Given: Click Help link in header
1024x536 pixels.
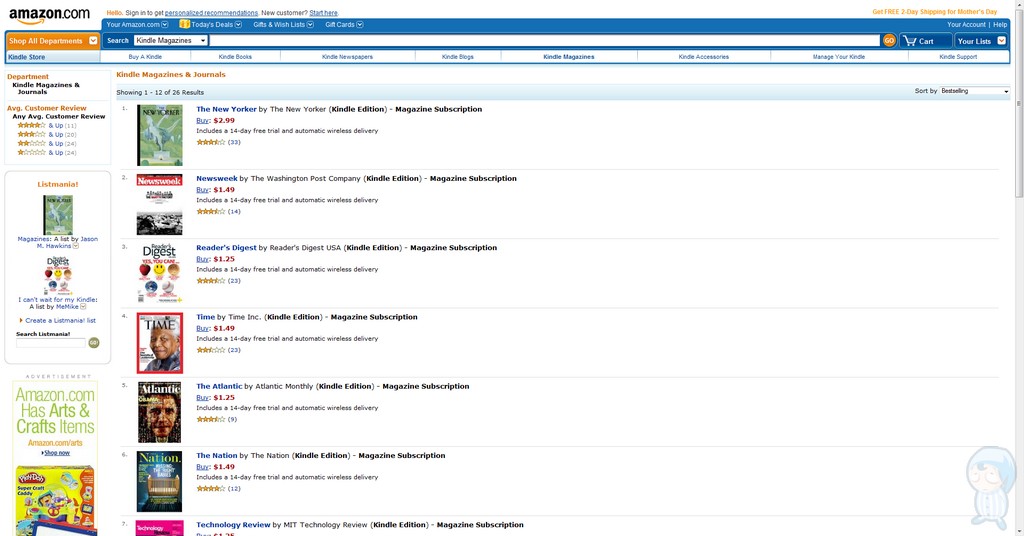Looking at the screenshot, I should [1000, 25].
